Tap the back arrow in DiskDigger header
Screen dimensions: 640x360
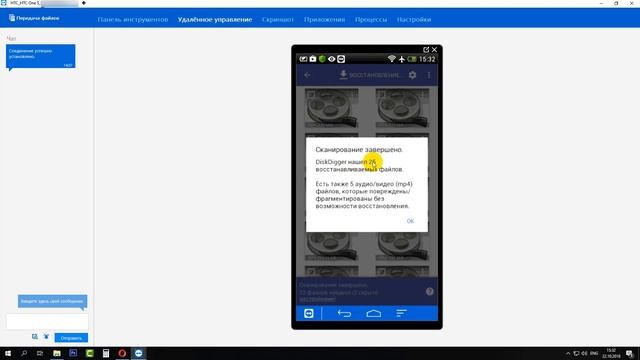pyautogui.click(x=307, y=75)
